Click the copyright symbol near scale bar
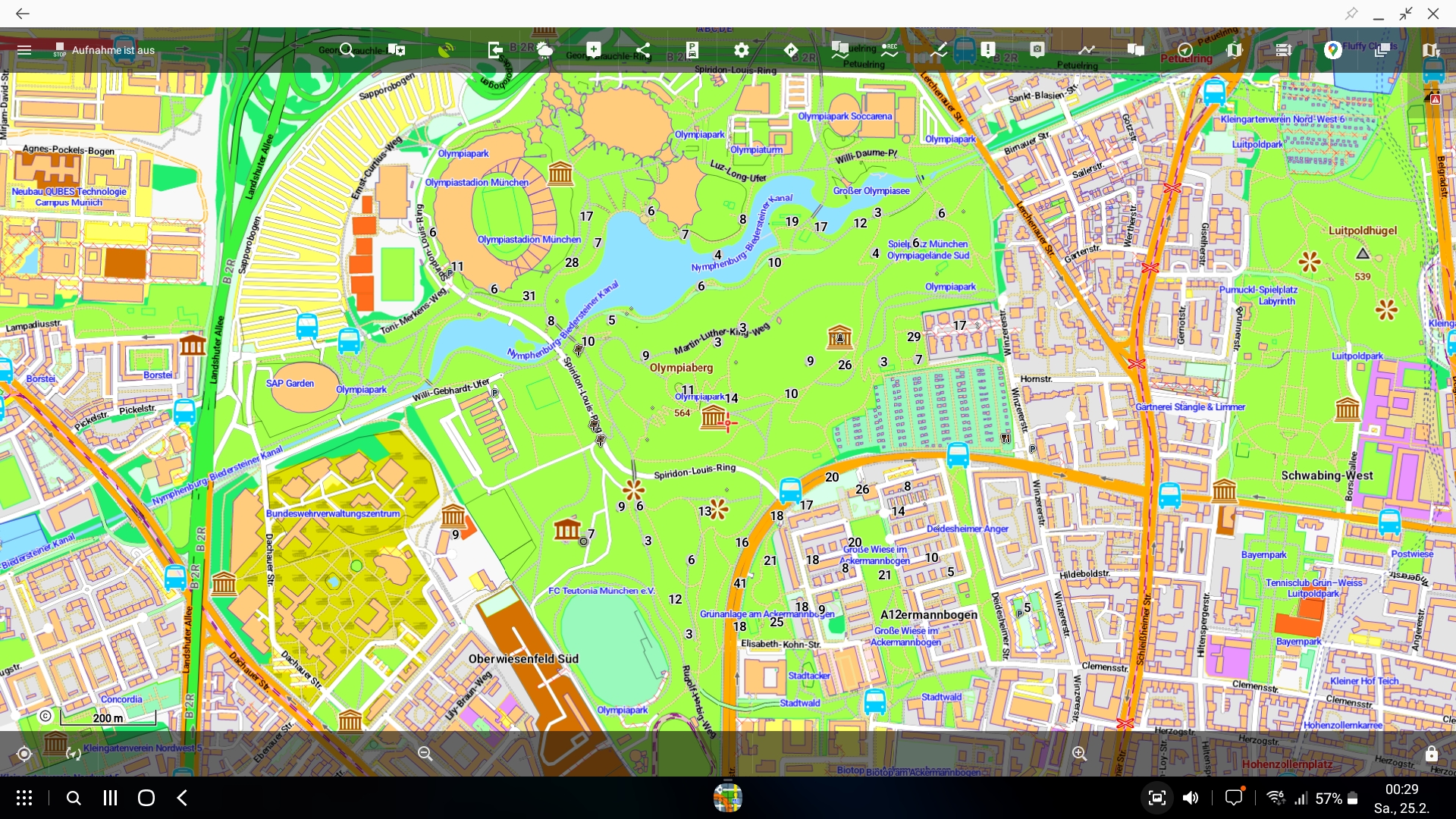 [x=45, y=717]
